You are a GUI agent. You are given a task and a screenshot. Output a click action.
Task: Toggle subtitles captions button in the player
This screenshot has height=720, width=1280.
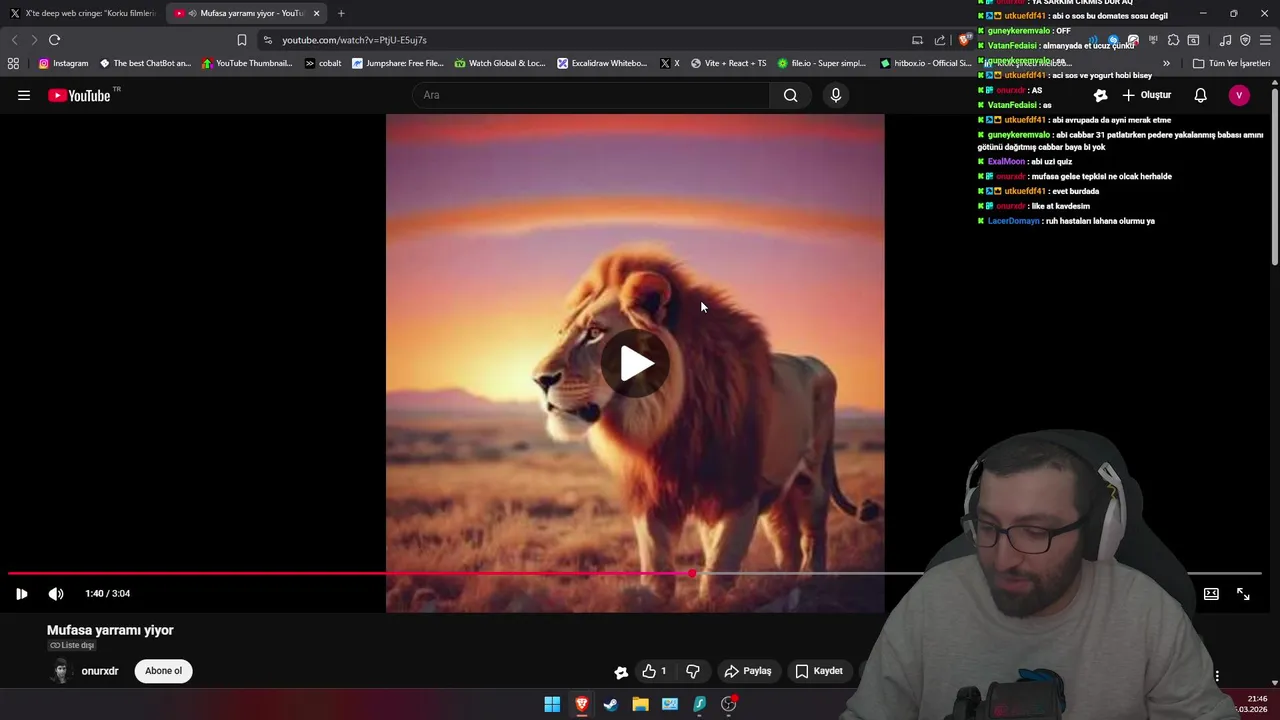(1211, 594)
